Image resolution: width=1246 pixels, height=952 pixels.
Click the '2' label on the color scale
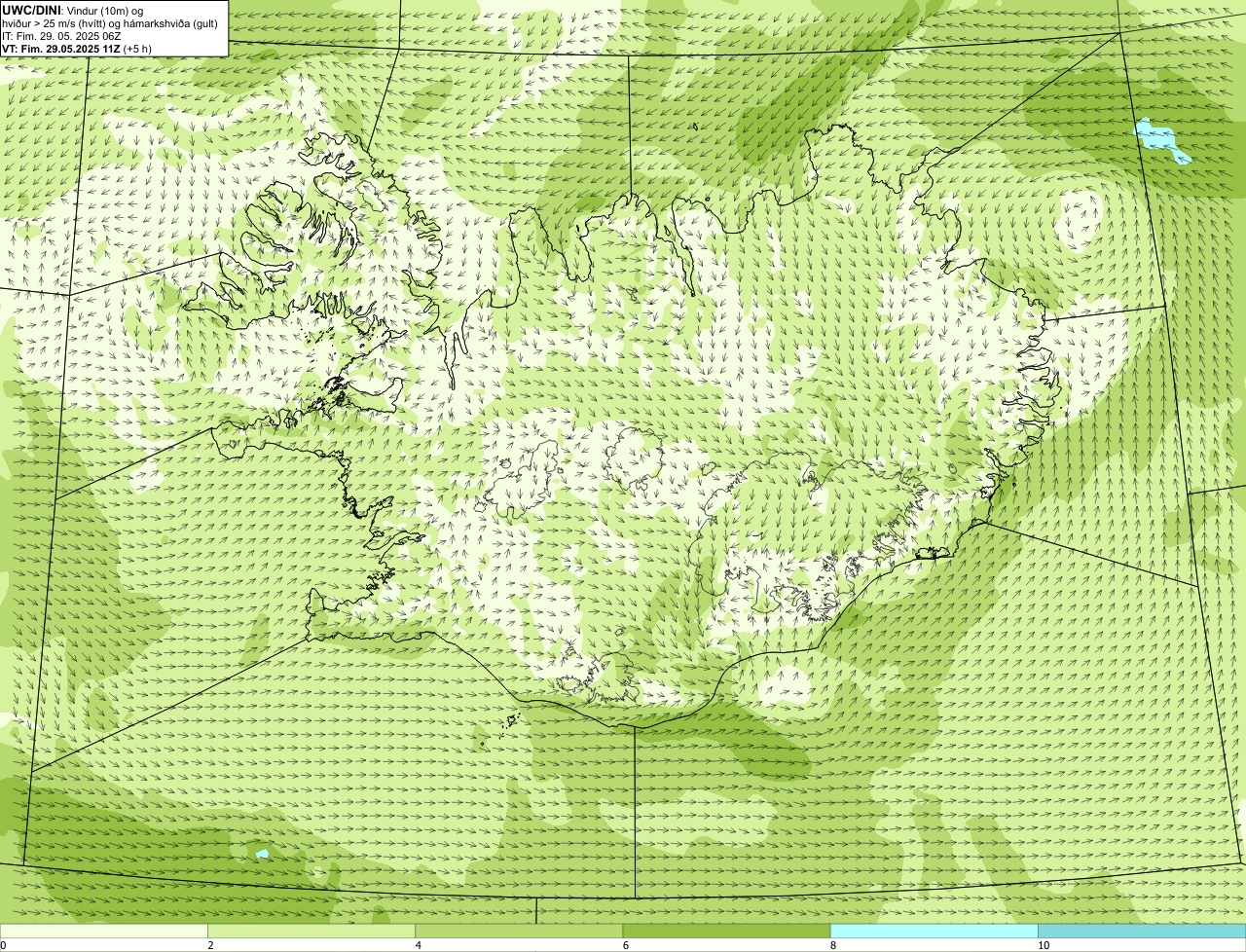(x=210, y=945)
